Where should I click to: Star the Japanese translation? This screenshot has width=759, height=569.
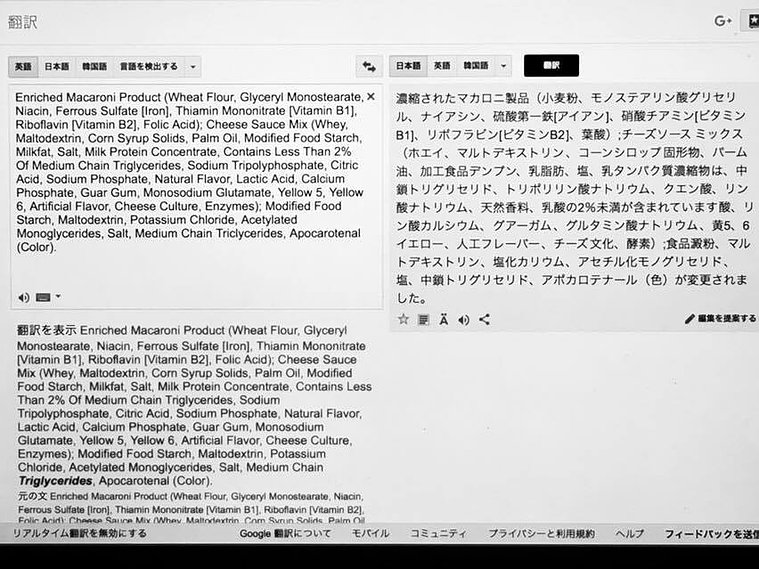[x=403, y=319]
